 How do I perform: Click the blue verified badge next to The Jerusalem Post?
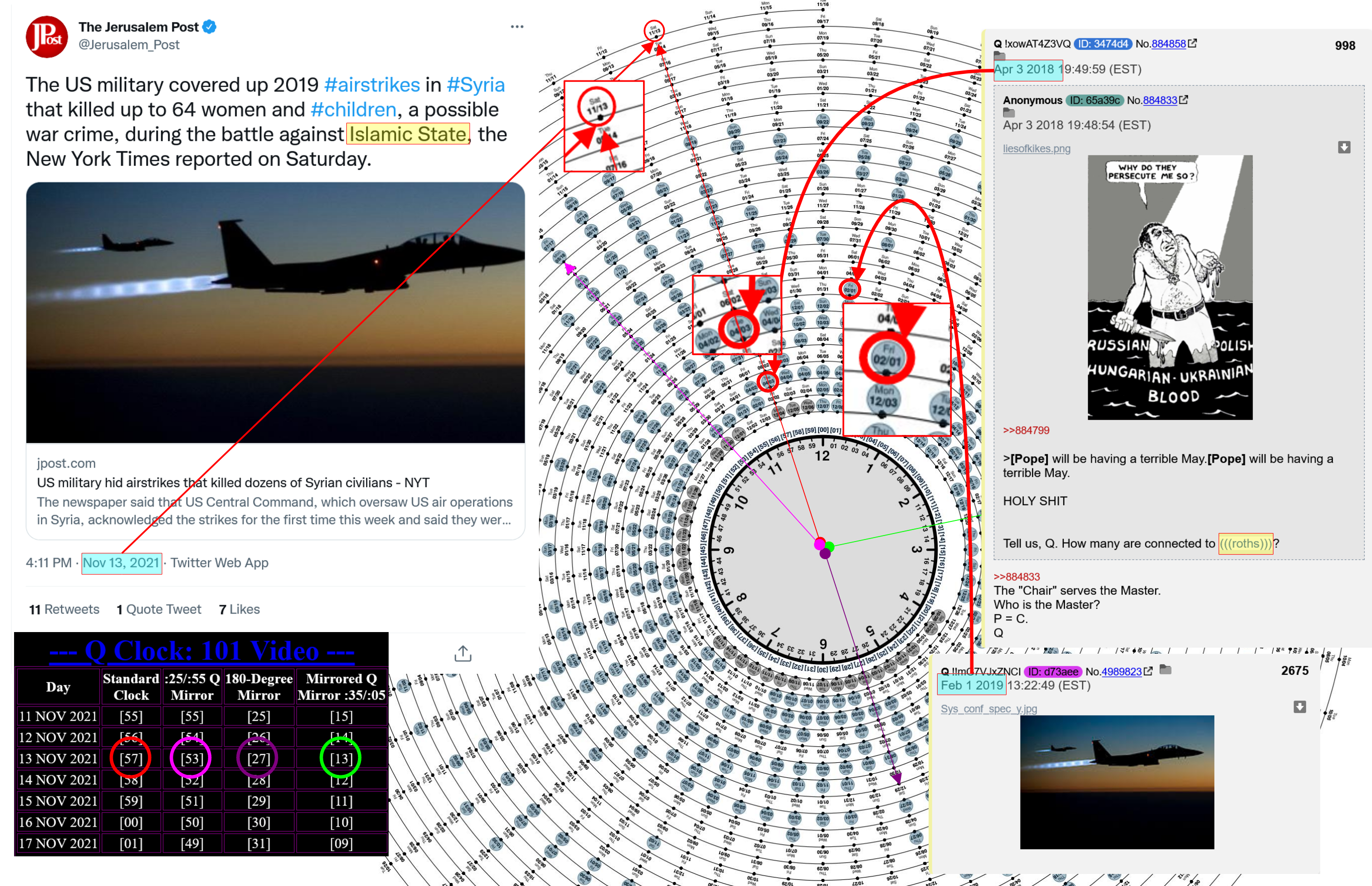click(210, 27)
